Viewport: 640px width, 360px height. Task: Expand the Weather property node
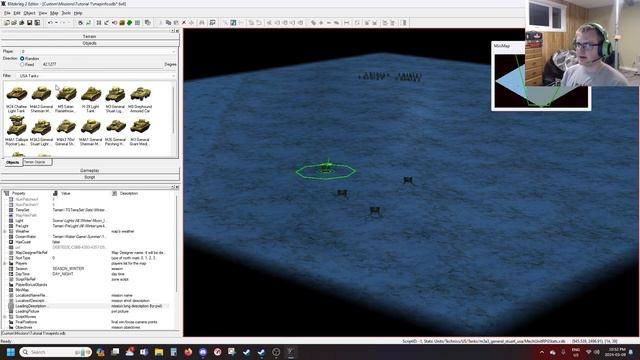[x=5, y=231]
